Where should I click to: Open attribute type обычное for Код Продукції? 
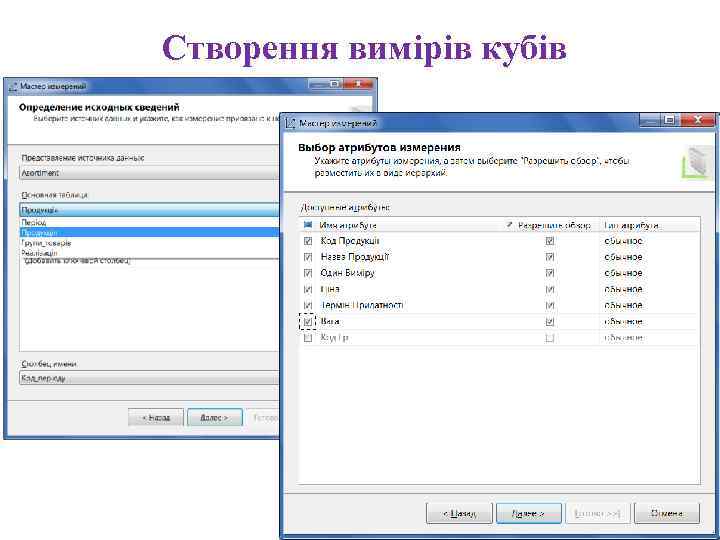[x=624, y=241]
